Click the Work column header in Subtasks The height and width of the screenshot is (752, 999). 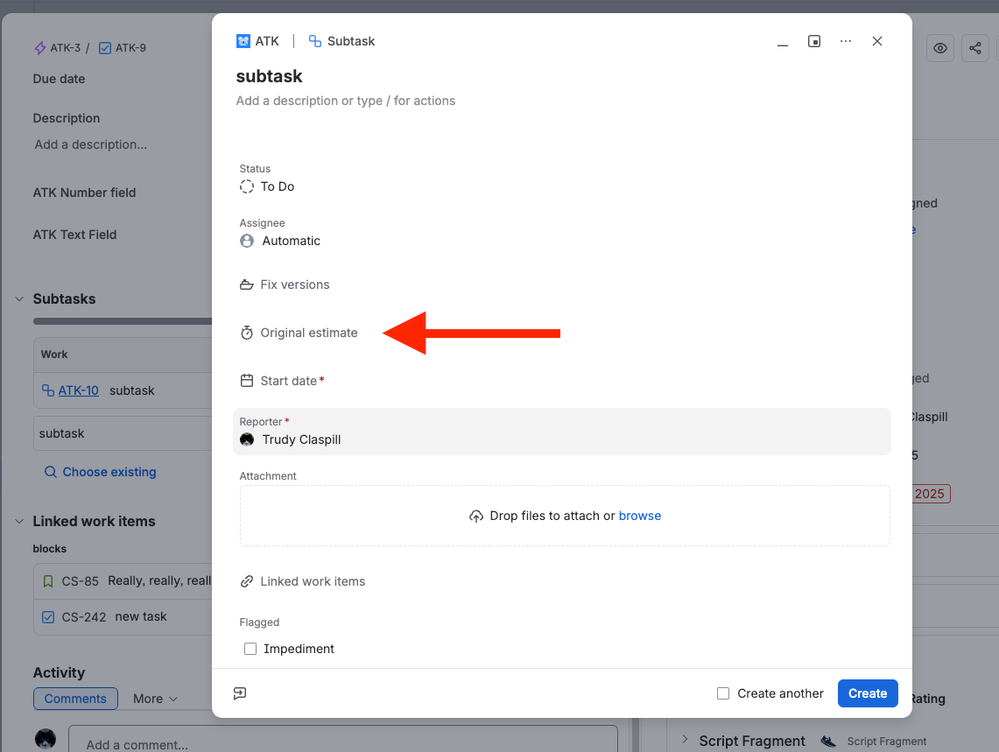54,354
